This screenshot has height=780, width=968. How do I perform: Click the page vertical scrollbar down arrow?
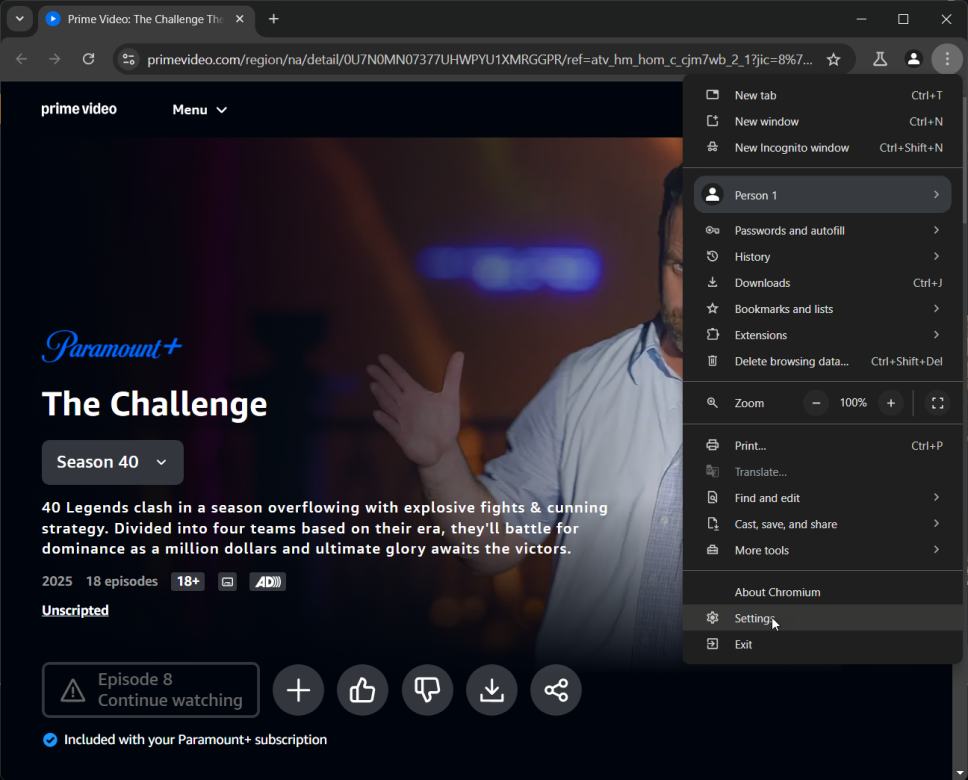point(960,773)
